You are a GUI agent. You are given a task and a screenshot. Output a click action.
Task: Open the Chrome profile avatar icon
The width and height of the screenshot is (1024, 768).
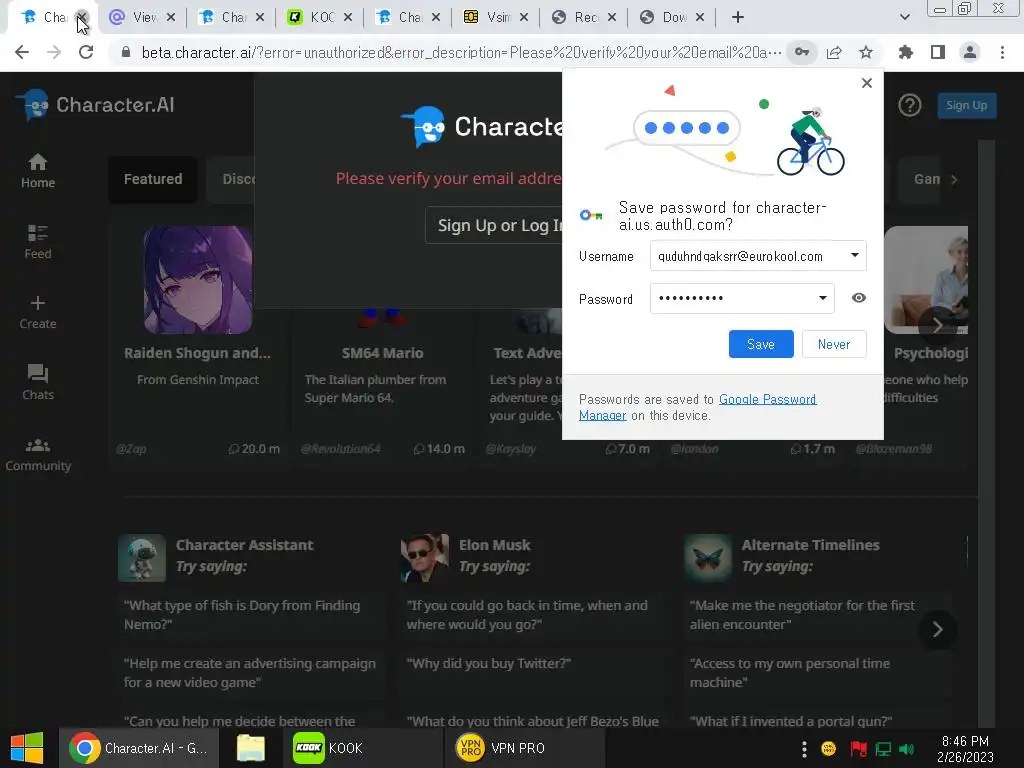970,52
